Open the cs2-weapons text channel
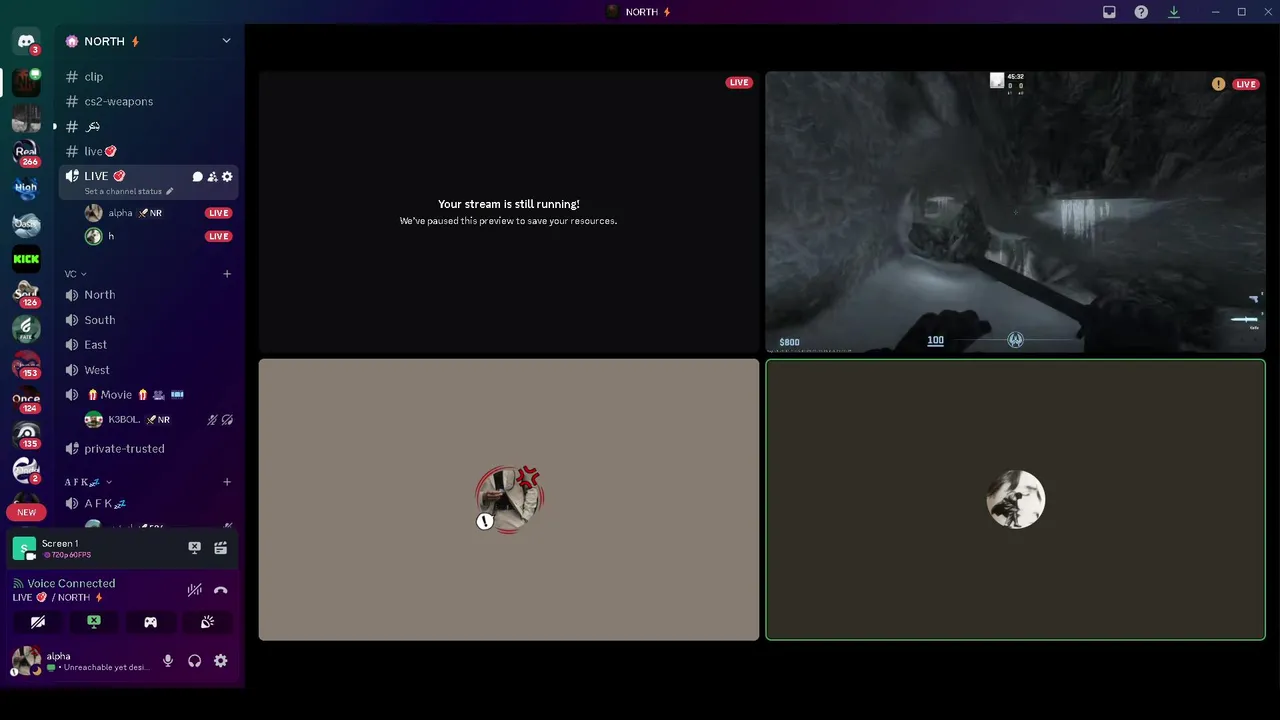Image resolution: width=1280 pixels, height=720 pixels. (x=148, y=102)
